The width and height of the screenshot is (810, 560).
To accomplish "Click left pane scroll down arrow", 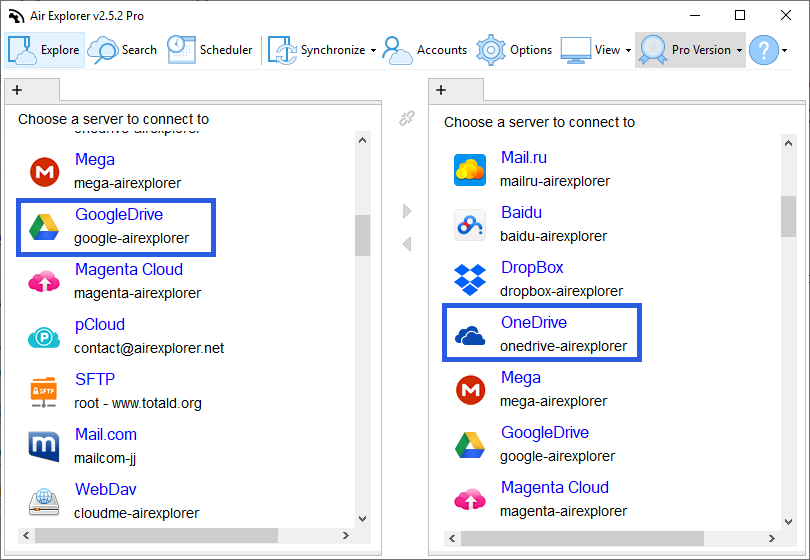I will click(x=363, y=519).
